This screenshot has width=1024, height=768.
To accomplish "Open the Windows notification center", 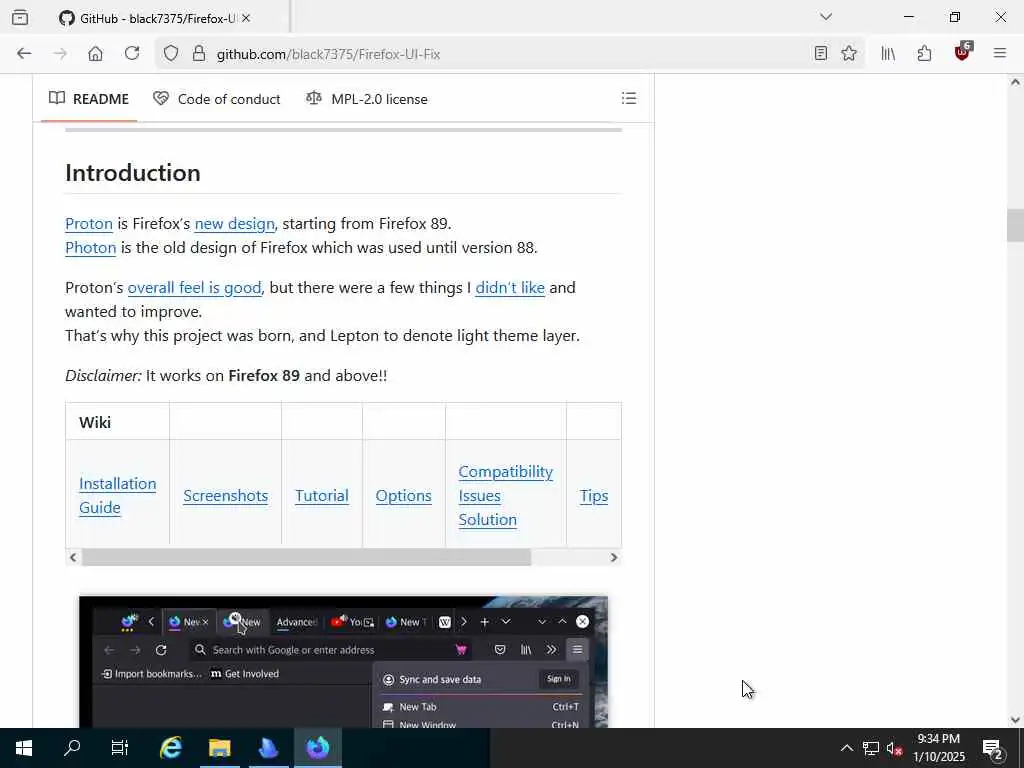I will [993, 748].
